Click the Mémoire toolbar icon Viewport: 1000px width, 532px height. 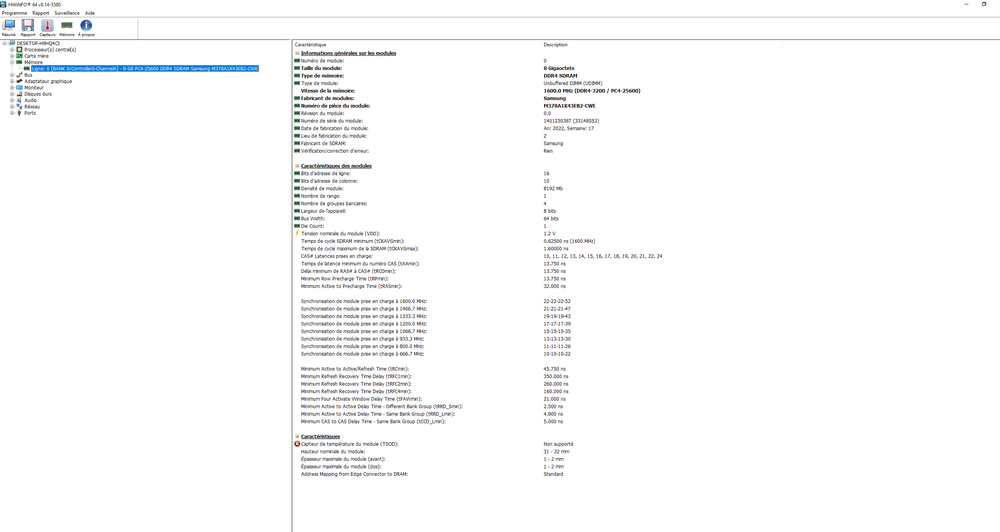point(67,27)
